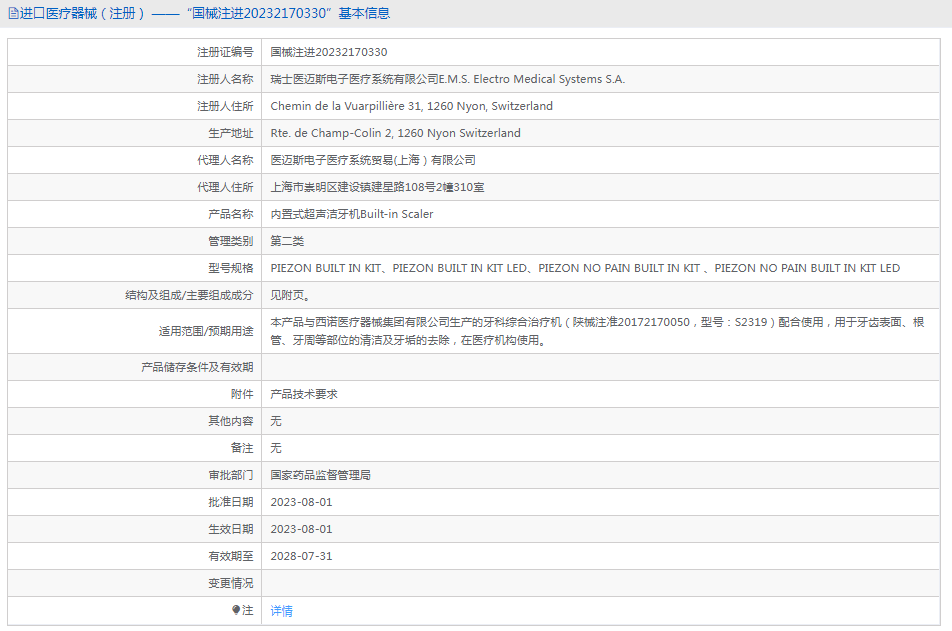Select approval date 2023-08-01 in 批准日期 row
952x631 pixels.
pos(301,502)
